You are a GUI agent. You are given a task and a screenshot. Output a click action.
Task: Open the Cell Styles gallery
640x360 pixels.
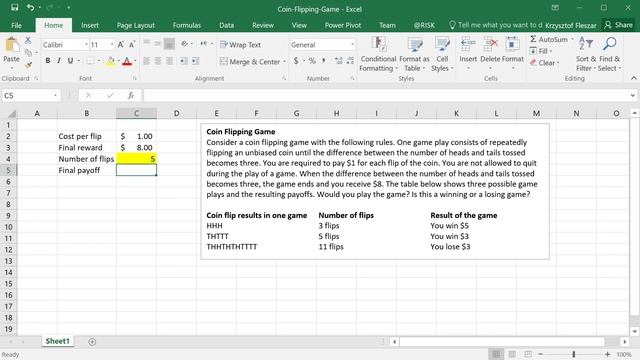point(442,54)
